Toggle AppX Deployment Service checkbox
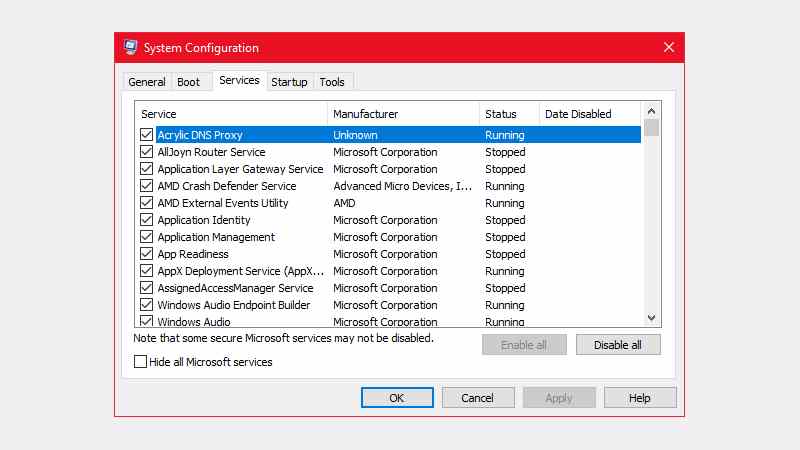 click(146, 271)
